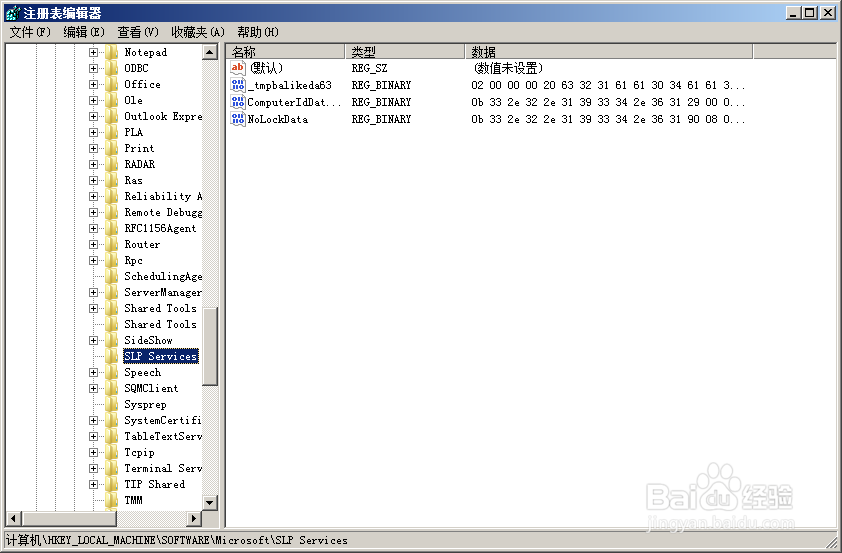Click the SideShow folder icon

112,340
